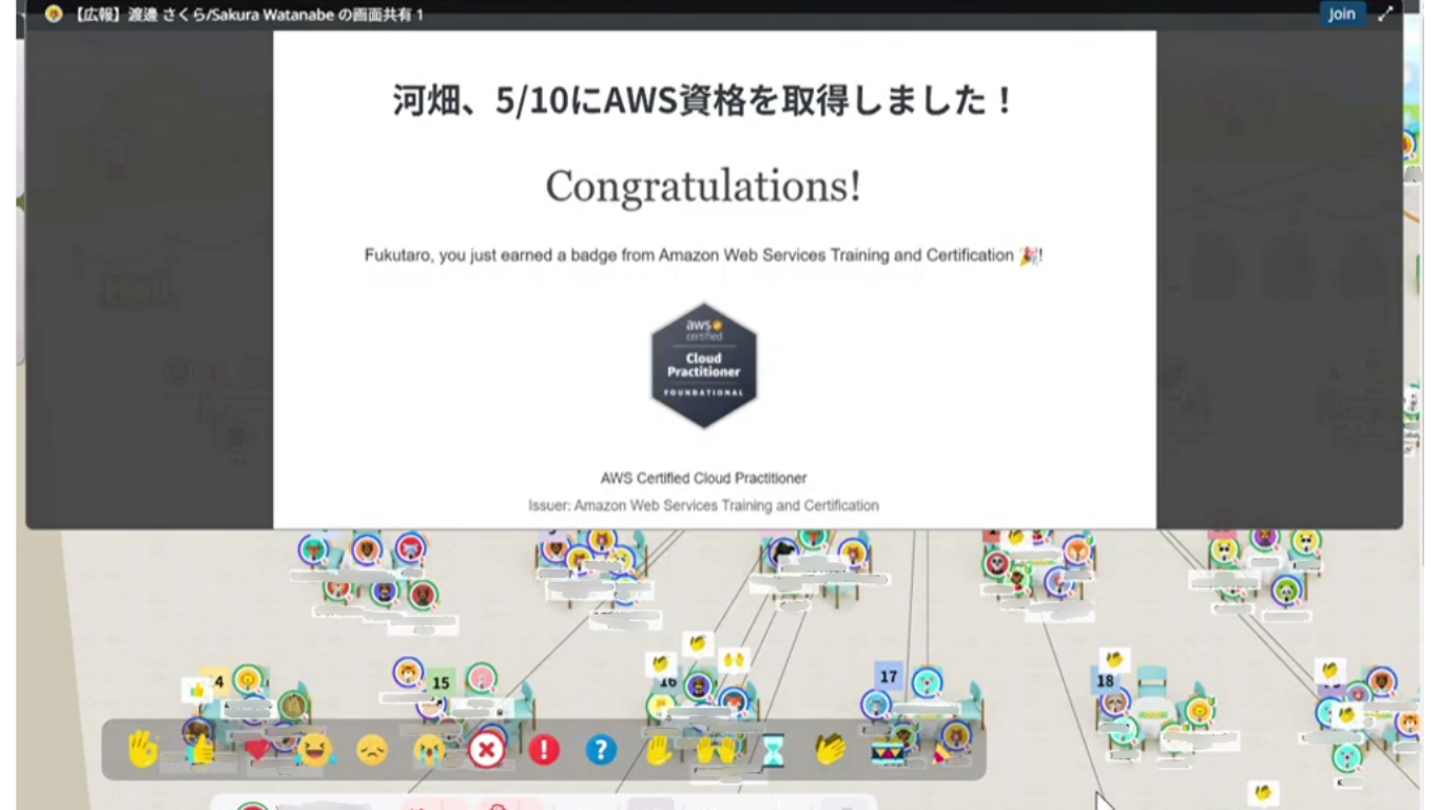Expand the screen share to fullscreen
This screenshot has width=1440, height=810.
tap(1385, 14)
